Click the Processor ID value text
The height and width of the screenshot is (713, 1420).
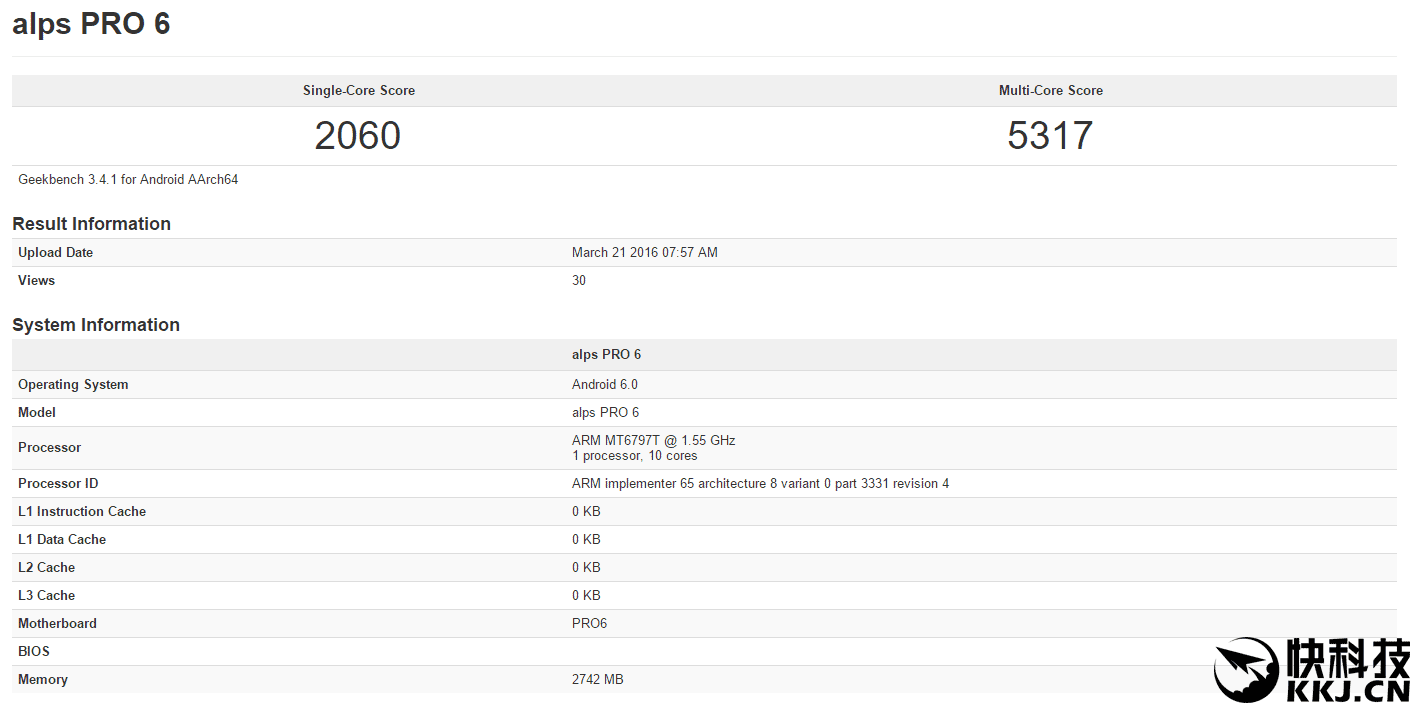760,484
